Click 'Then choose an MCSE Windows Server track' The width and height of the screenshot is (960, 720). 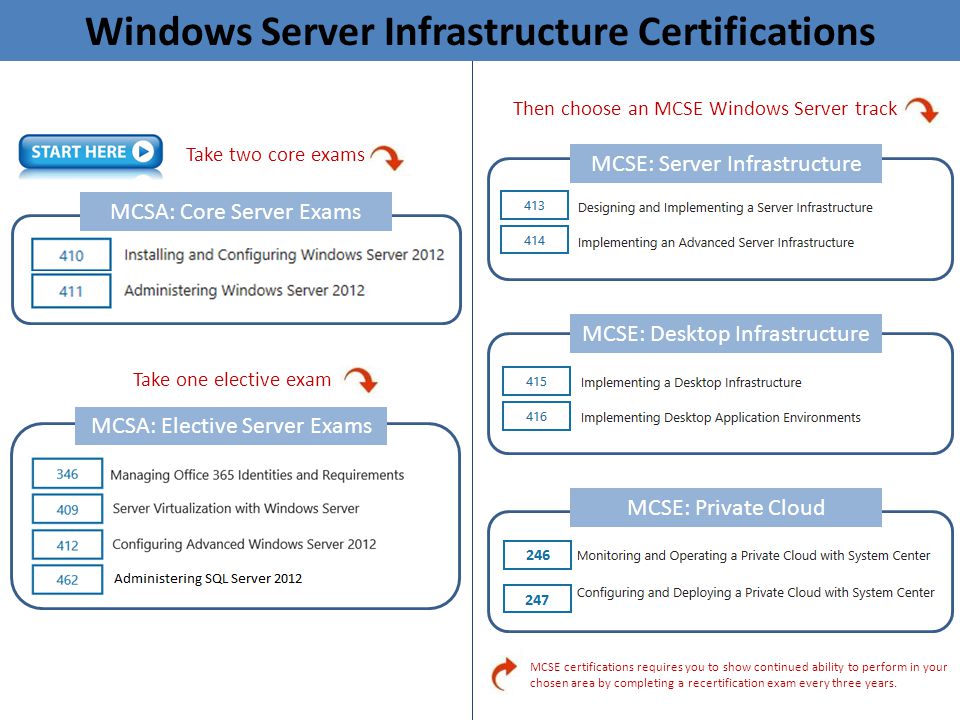click(705, 108)
